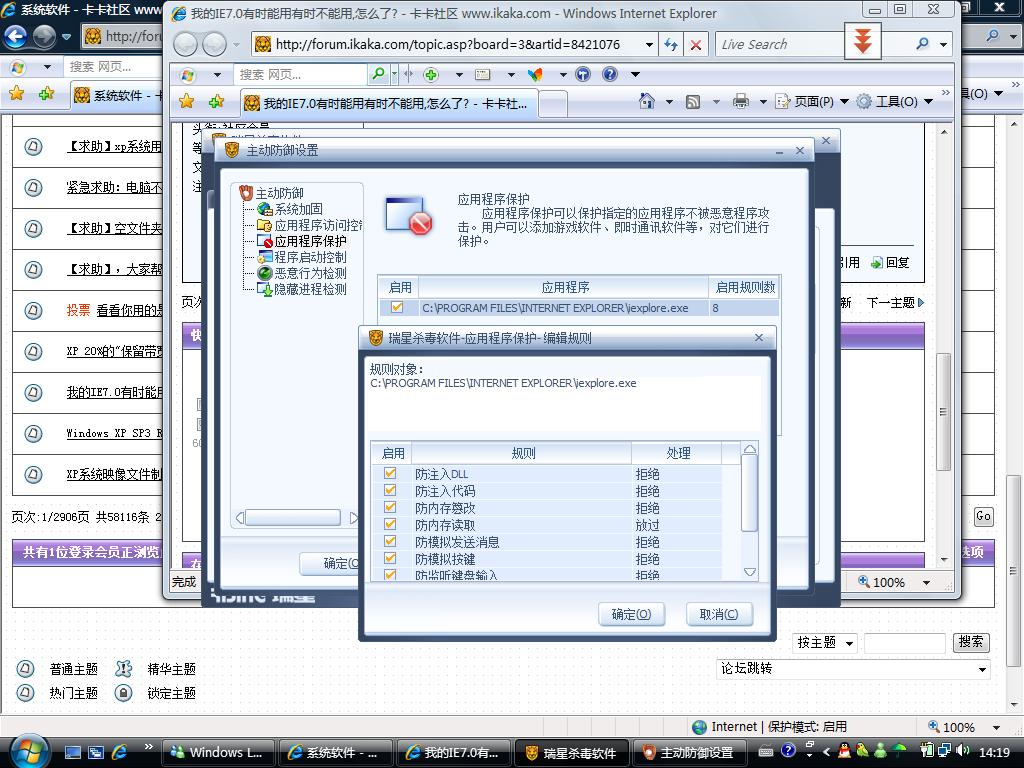The width and height of the screenshot is (1024, 768).
Task: Toggle the 防模拟发送消息 rule checkbox
Action: (x=391, y=541)
